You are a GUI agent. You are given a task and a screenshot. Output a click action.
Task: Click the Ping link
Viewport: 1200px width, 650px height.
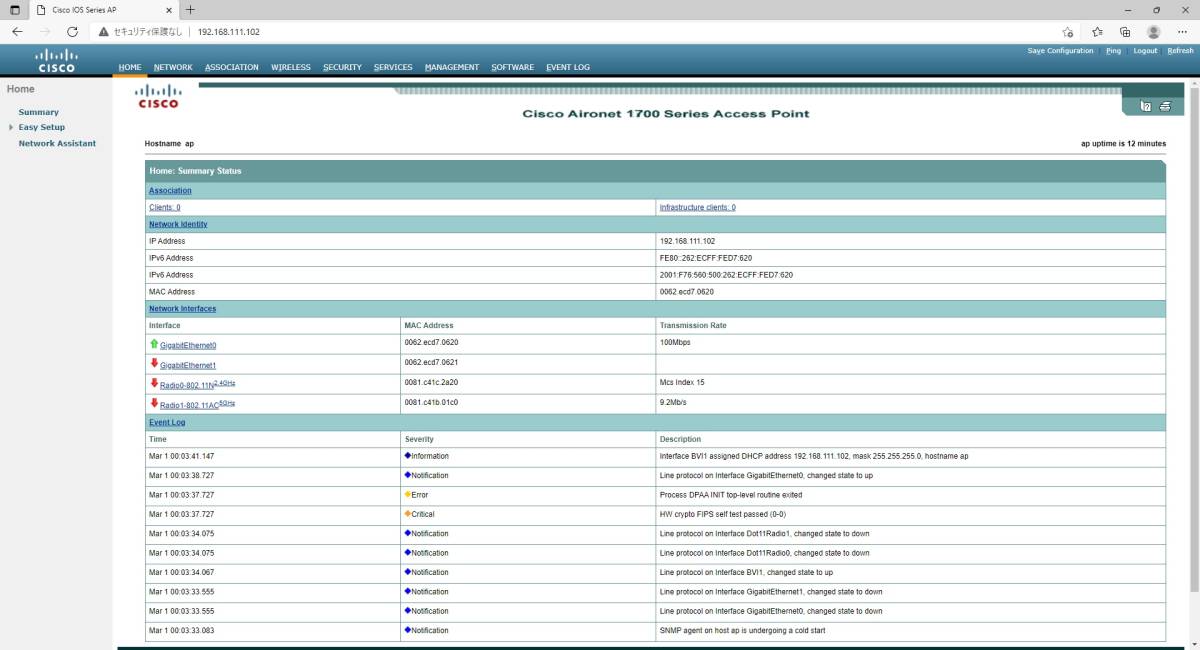tap(1113, 50)
